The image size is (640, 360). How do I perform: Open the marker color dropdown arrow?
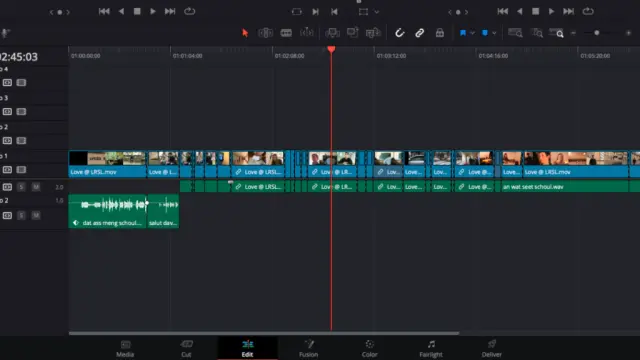[494, 33]
